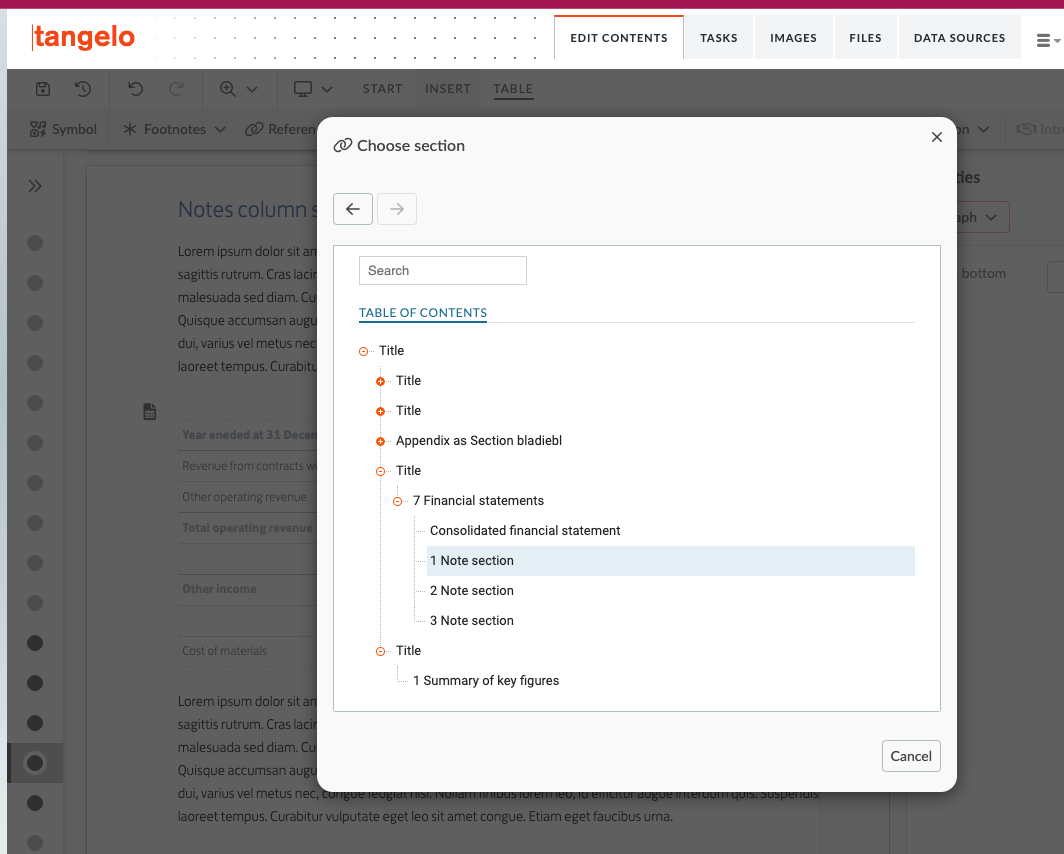Switch to the TASKS tab

(x=719, y=38)
